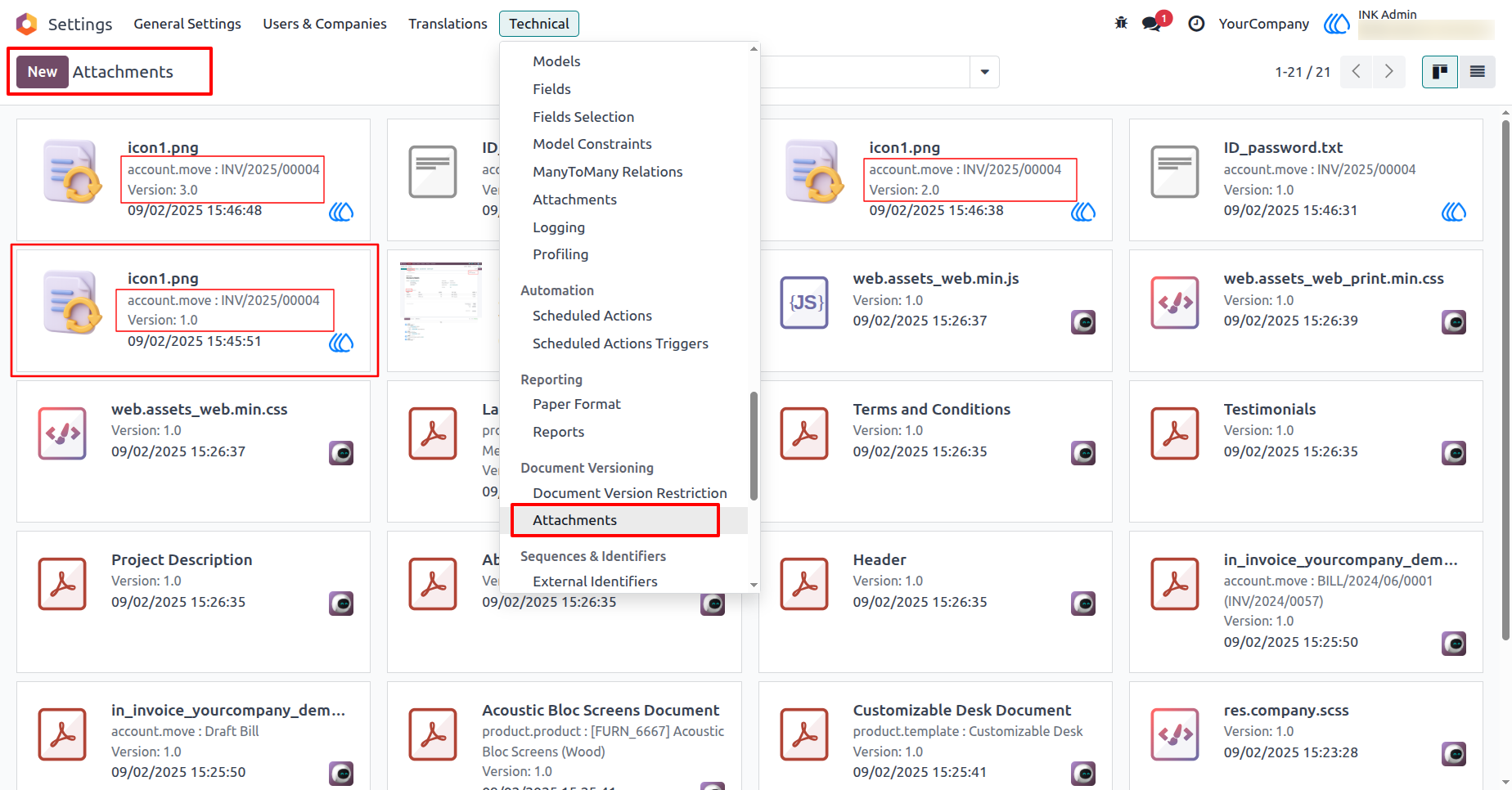Open the General Settings menu
Viewport: 1512px width, 790px height.
click(187, 24)
